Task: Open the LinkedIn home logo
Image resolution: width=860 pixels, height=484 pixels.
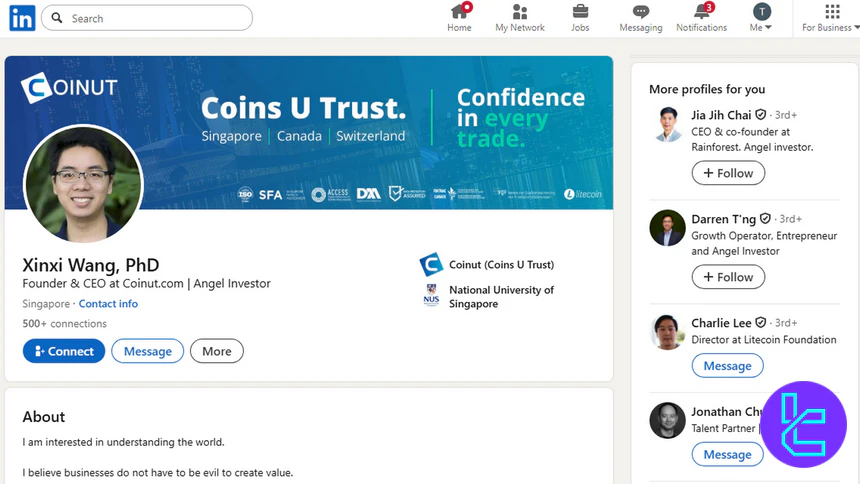Action: (22, 18)
